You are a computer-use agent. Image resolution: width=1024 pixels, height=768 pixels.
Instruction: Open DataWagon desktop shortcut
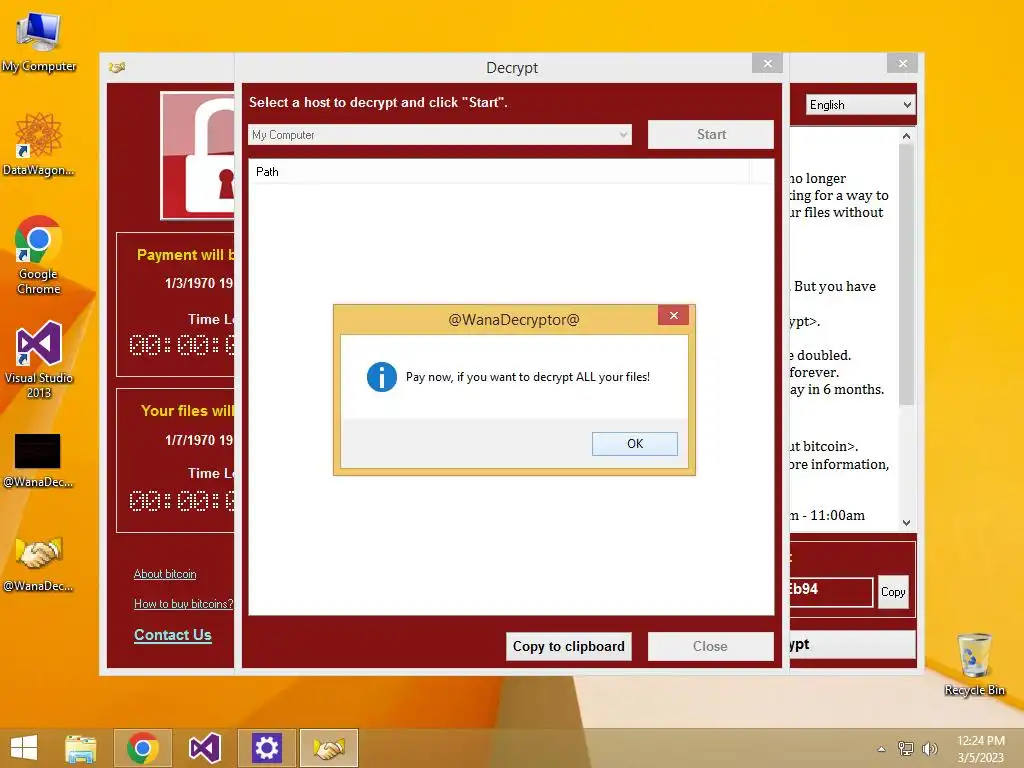pyautogui.click(x=39, y=144)
